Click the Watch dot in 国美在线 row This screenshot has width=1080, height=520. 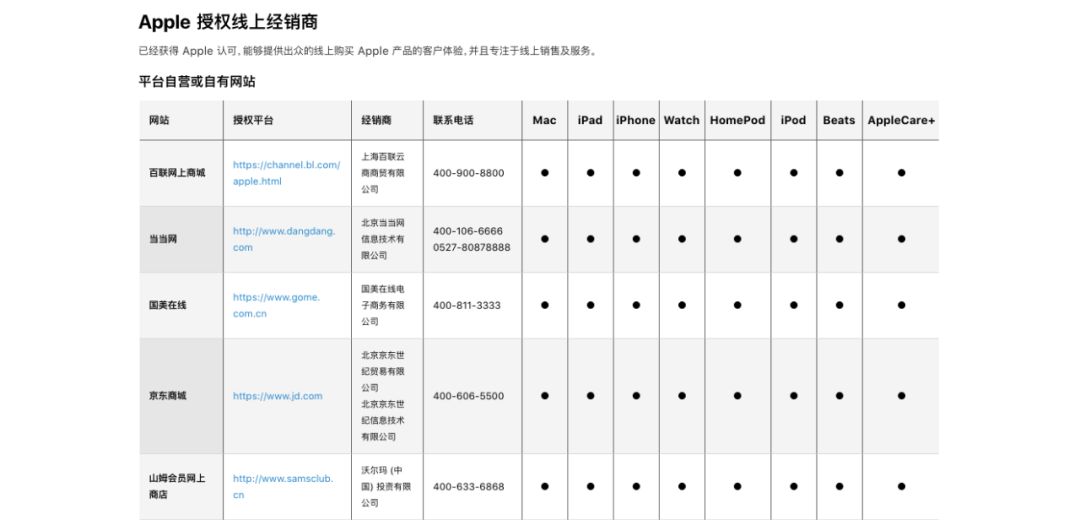point(682,305)
